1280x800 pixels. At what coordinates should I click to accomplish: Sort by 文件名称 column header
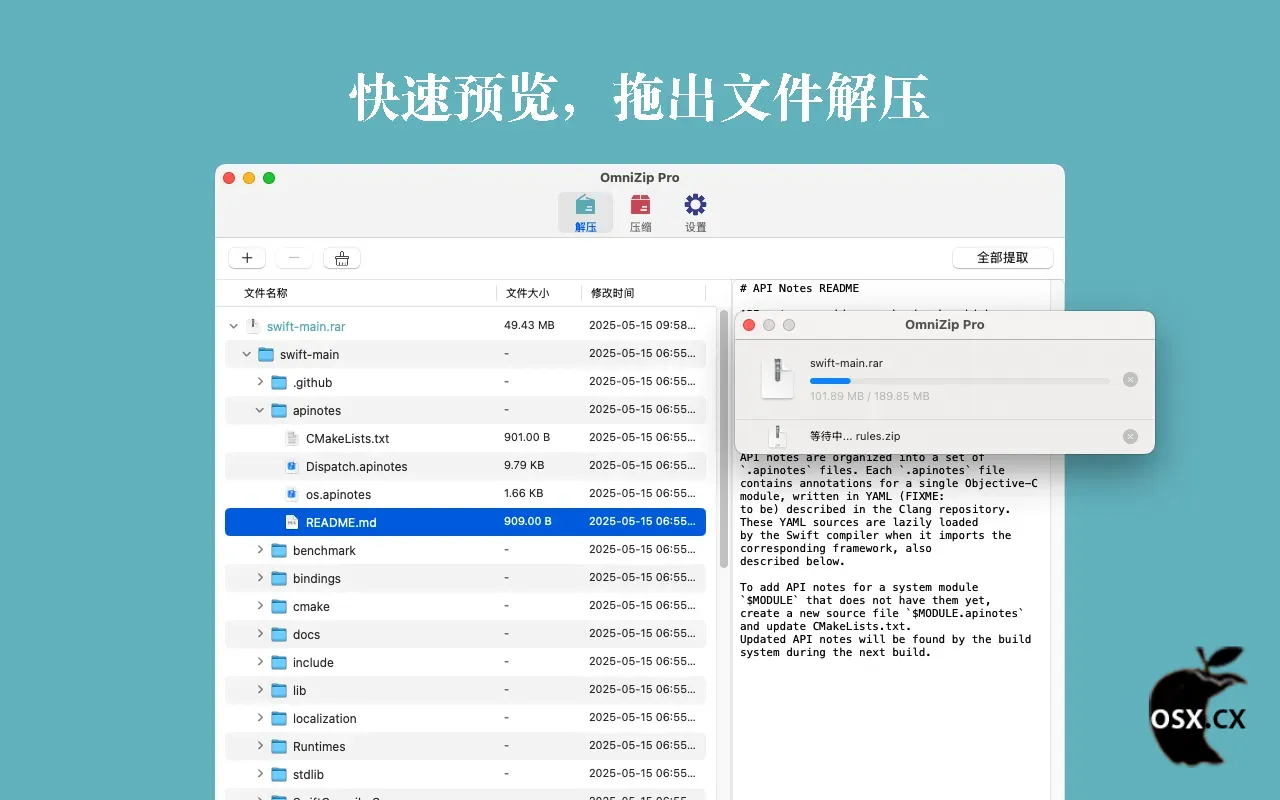[266, 293]
